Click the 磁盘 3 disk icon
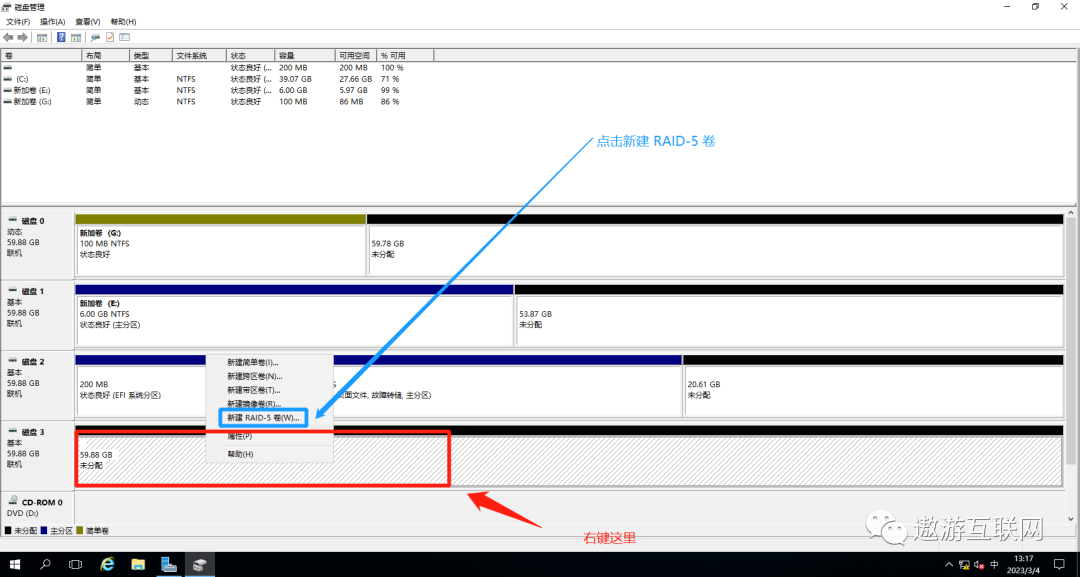 (x=12, y=432)
